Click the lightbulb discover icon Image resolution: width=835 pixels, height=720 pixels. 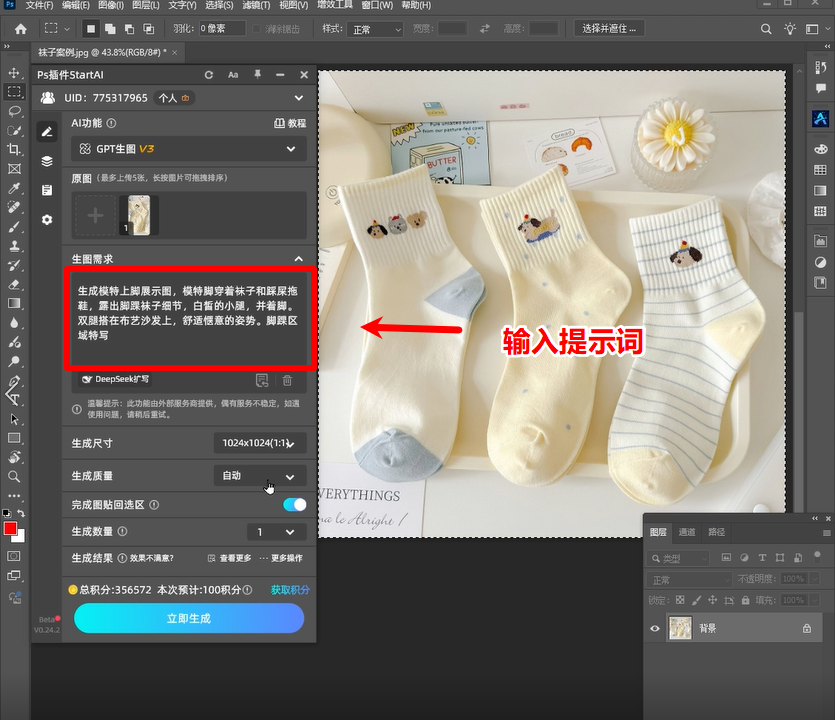pos(790,29)
